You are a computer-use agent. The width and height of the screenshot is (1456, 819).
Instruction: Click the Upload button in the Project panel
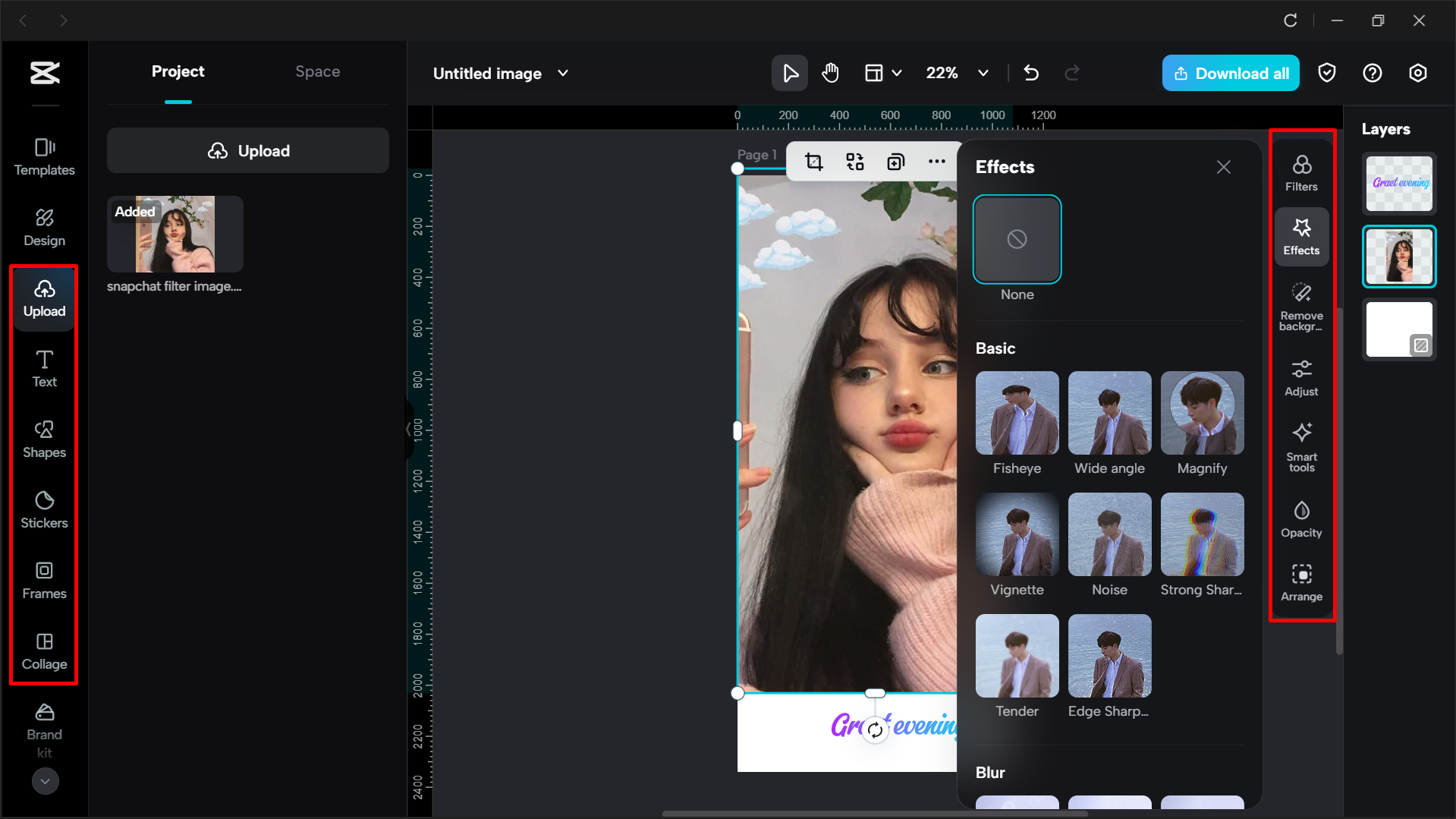(x=247, y=150)
